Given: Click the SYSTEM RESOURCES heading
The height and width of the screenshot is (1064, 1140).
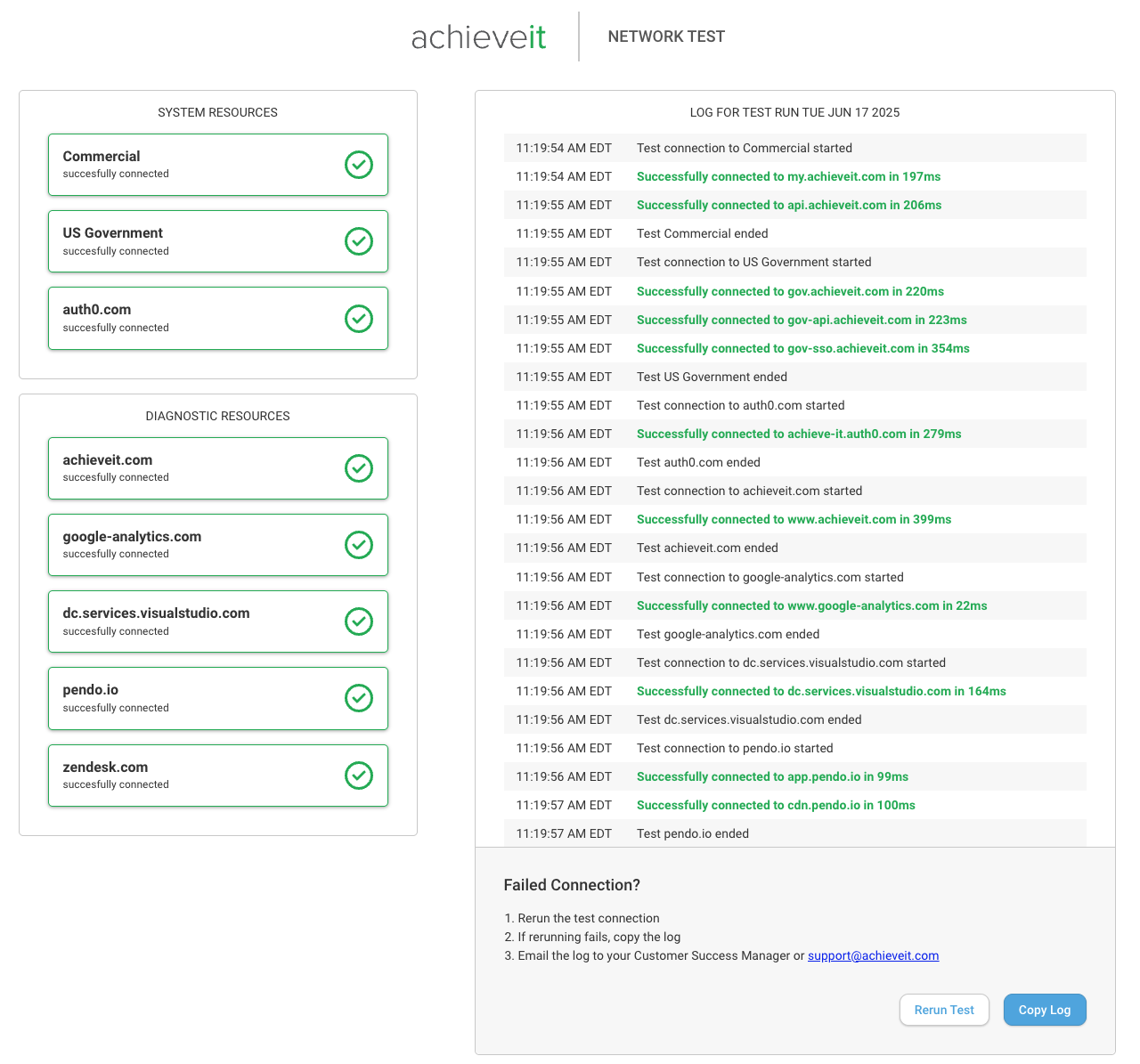Looking at the screenshot, I should pyautogui.click(x=217, y=112).
